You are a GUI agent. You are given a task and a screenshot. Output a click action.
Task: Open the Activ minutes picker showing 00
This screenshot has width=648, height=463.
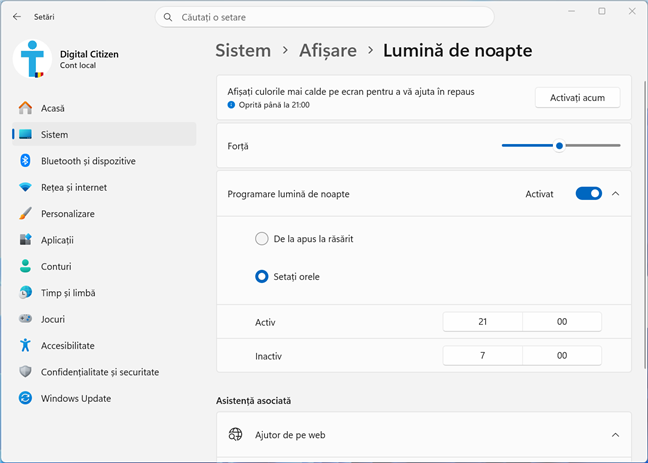(562, 322)
